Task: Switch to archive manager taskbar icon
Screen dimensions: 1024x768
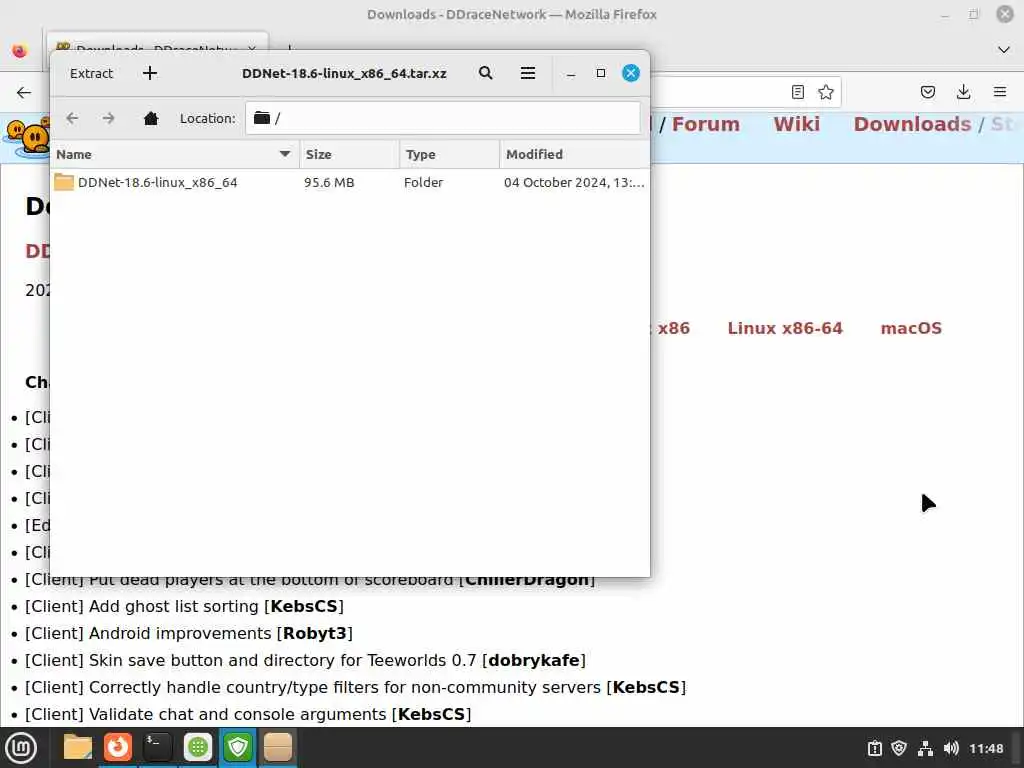Action: 278,748
